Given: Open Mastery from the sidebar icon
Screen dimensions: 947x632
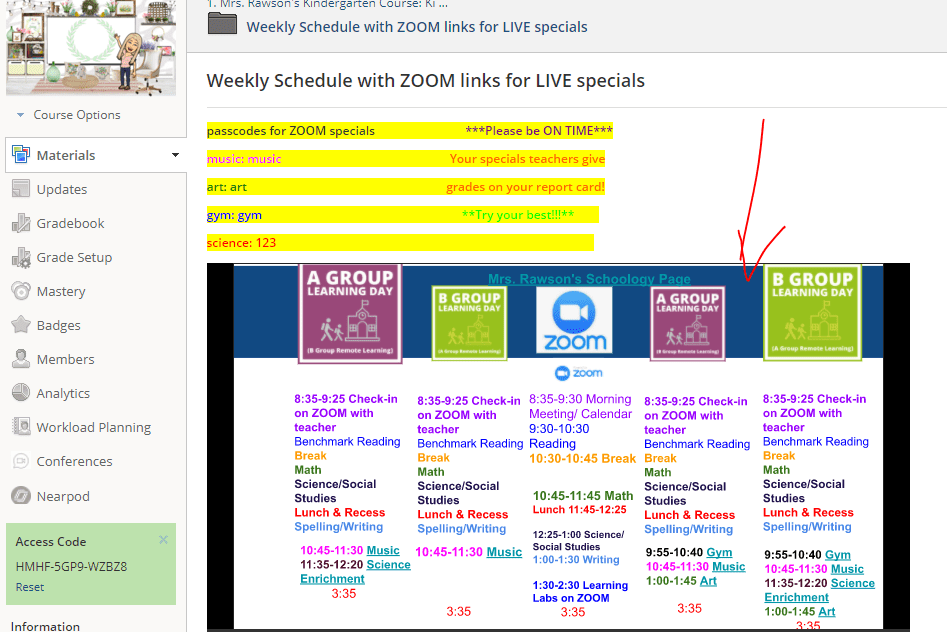Looking at the screenshot, I should 21,291.
